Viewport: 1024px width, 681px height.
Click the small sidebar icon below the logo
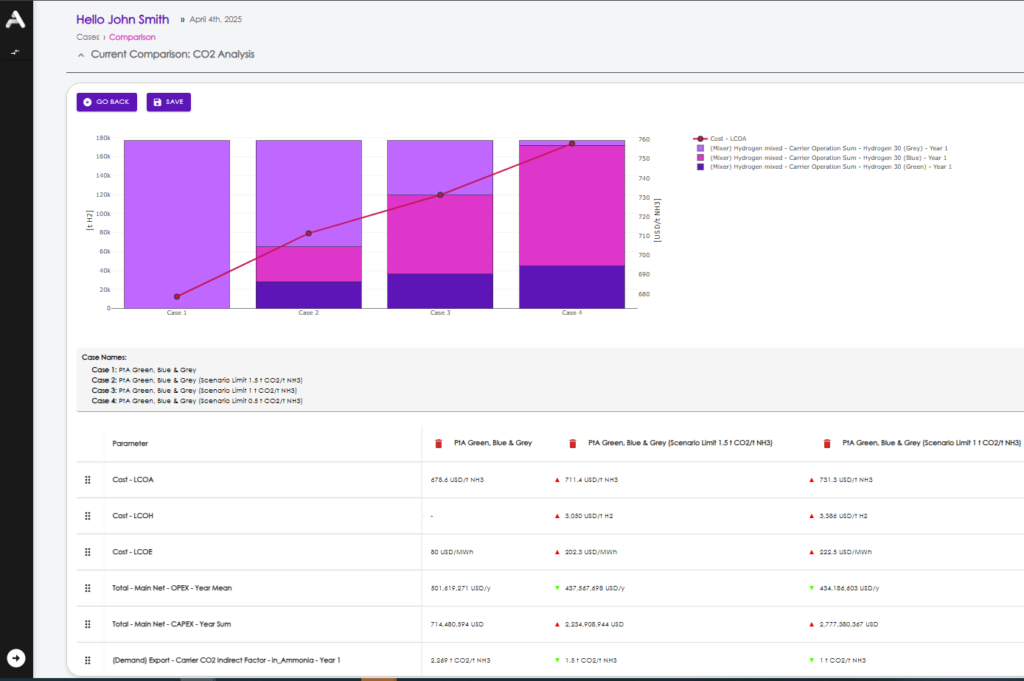click(x=15, y=51)
